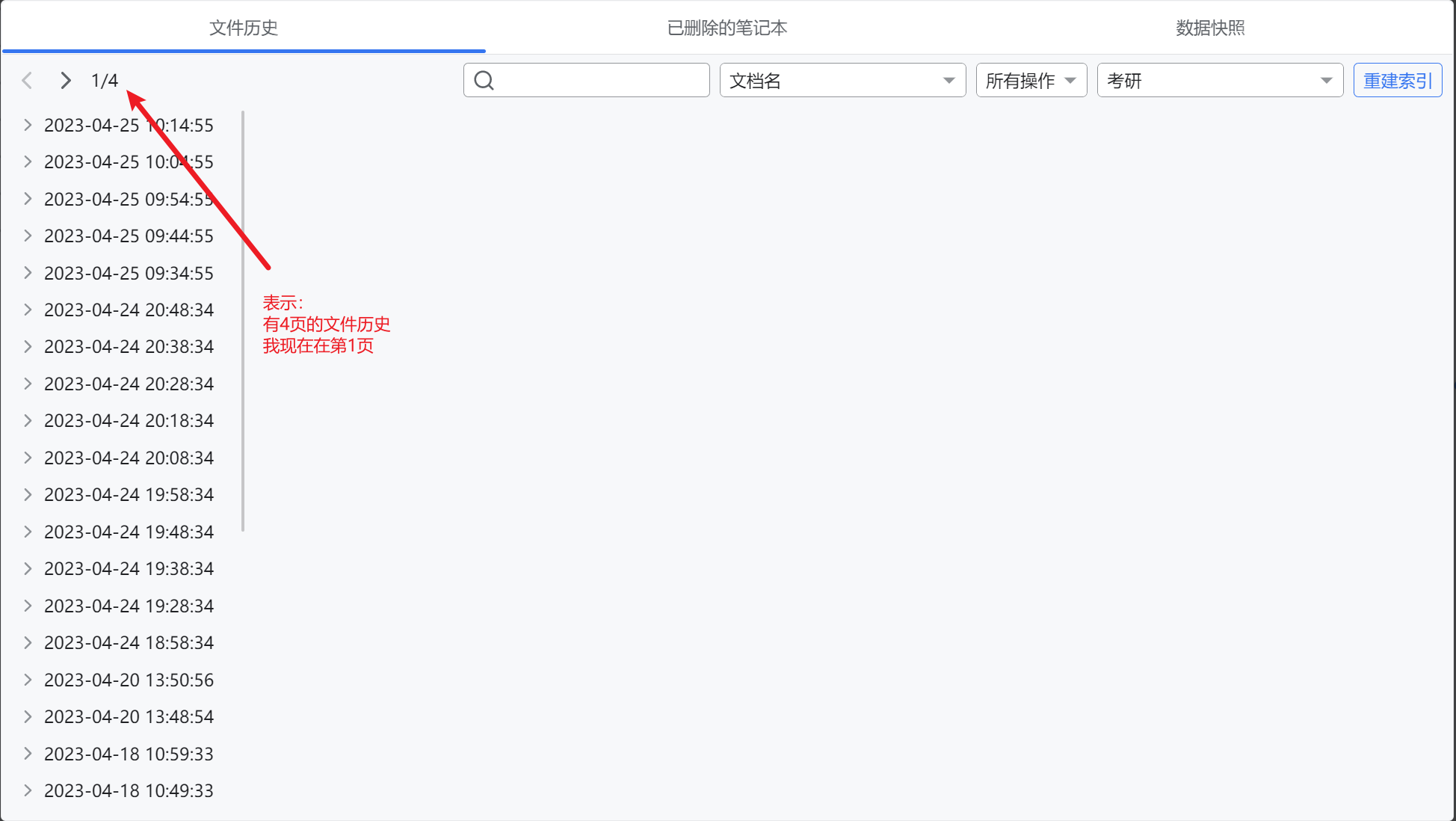The width and height of the screenshot is (1456, 821).
Task: Go to next history page arrow
Action: pyautogui.click(x=66, y=80)
